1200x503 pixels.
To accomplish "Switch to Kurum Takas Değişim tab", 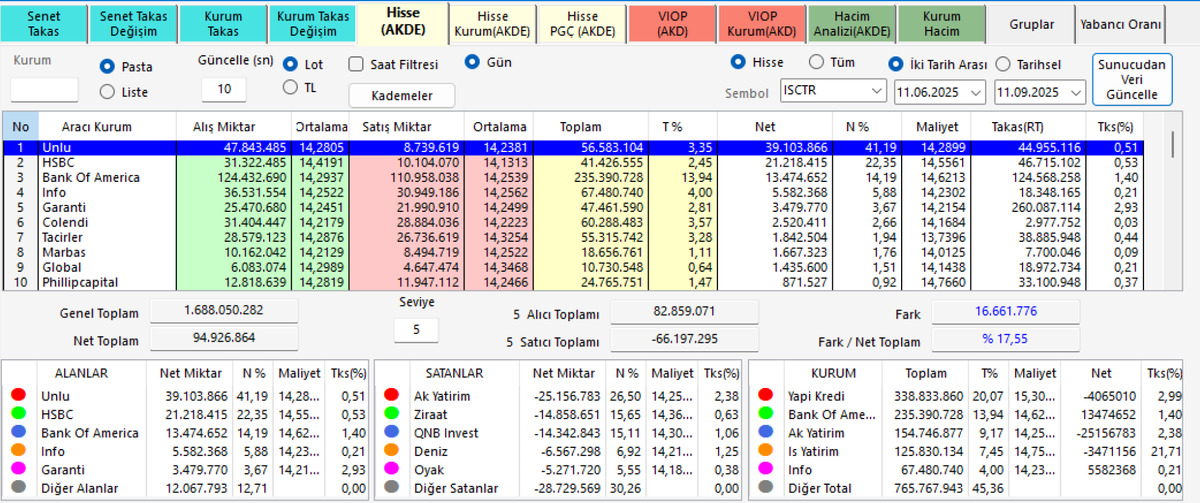I will (313, 24).
